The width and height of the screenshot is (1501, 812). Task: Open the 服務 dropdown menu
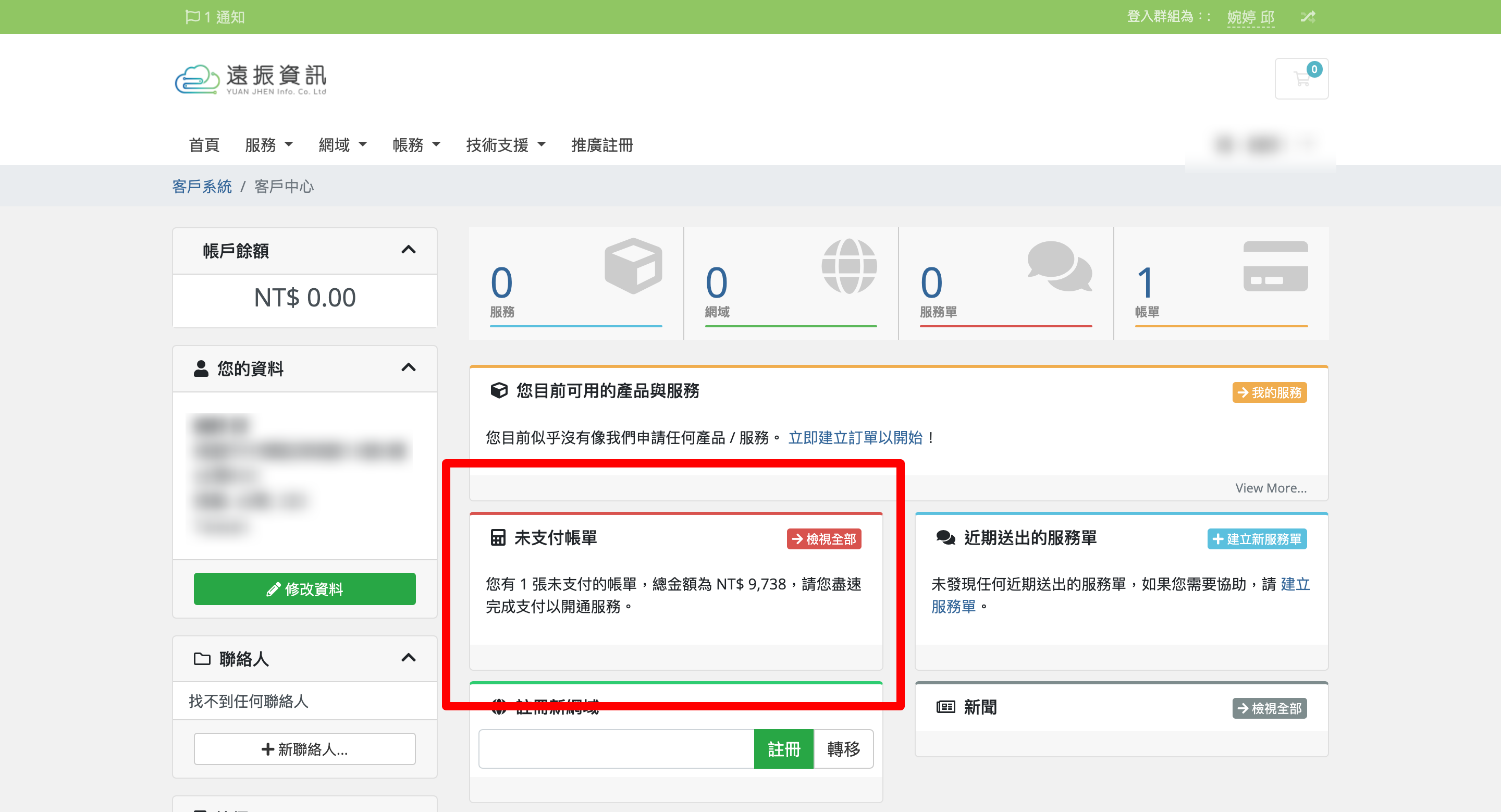268,144
